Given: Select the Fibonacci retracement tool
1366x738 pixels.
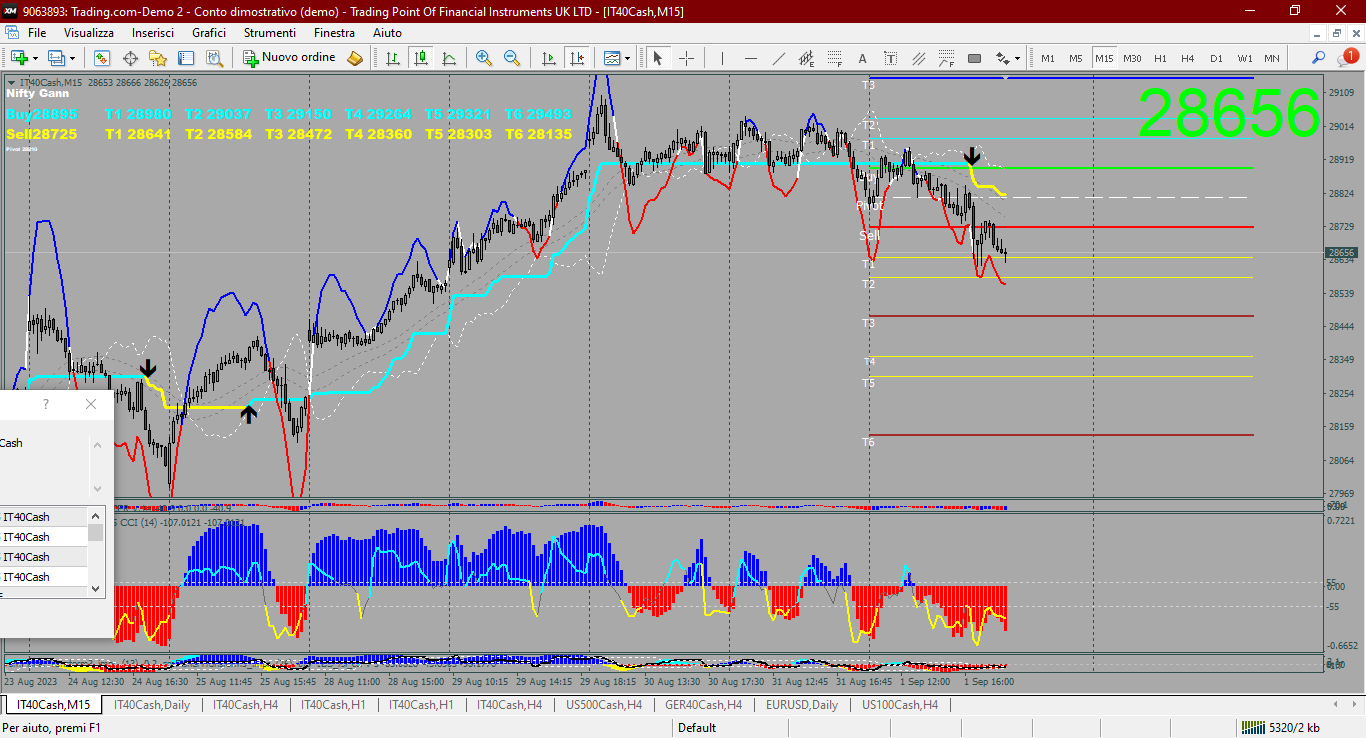Looking at the screenshot, I should tap(834, 58).
